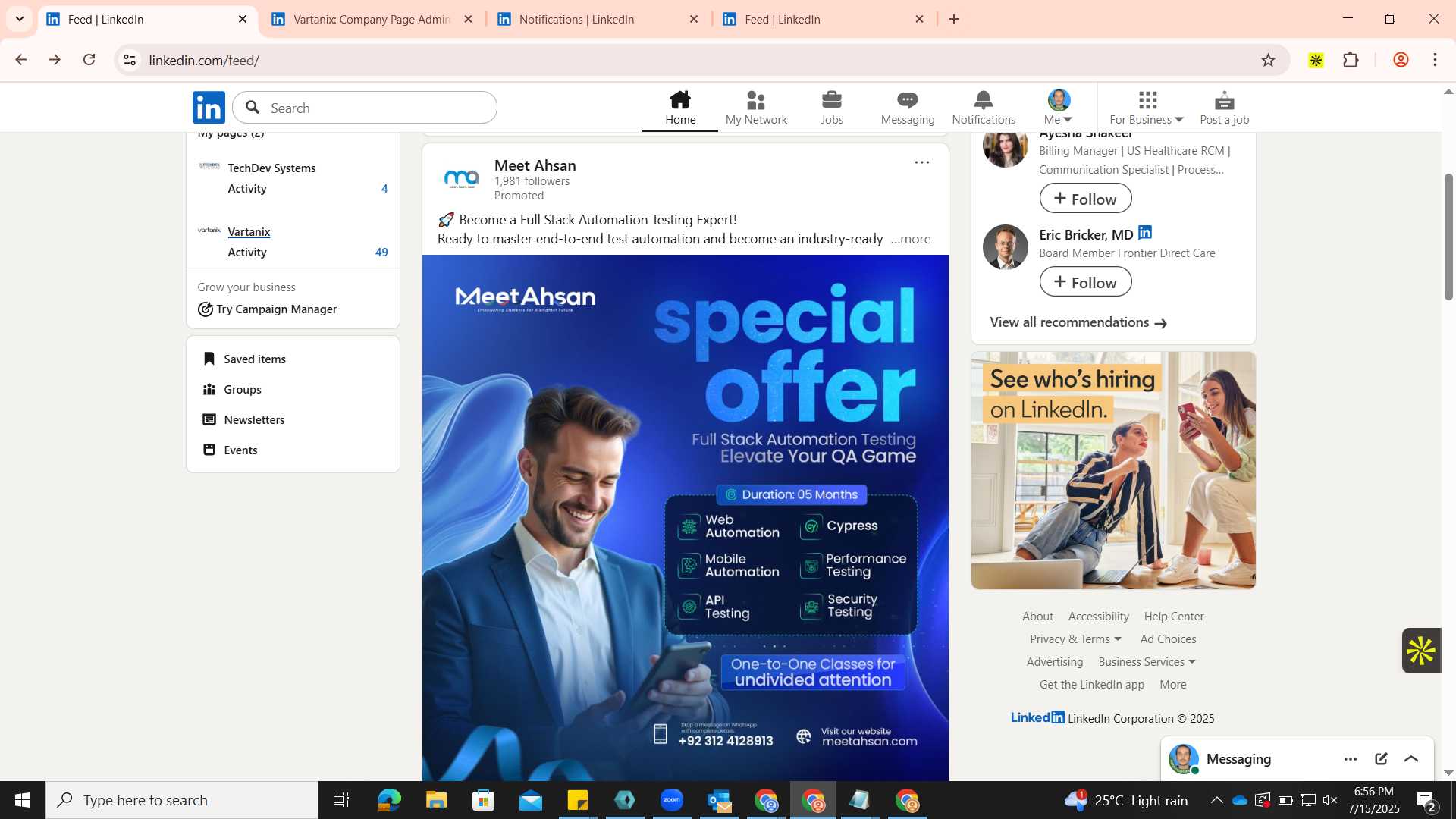
Task: Open post options on Meet Ahsan ad
Action: point(921,162)
